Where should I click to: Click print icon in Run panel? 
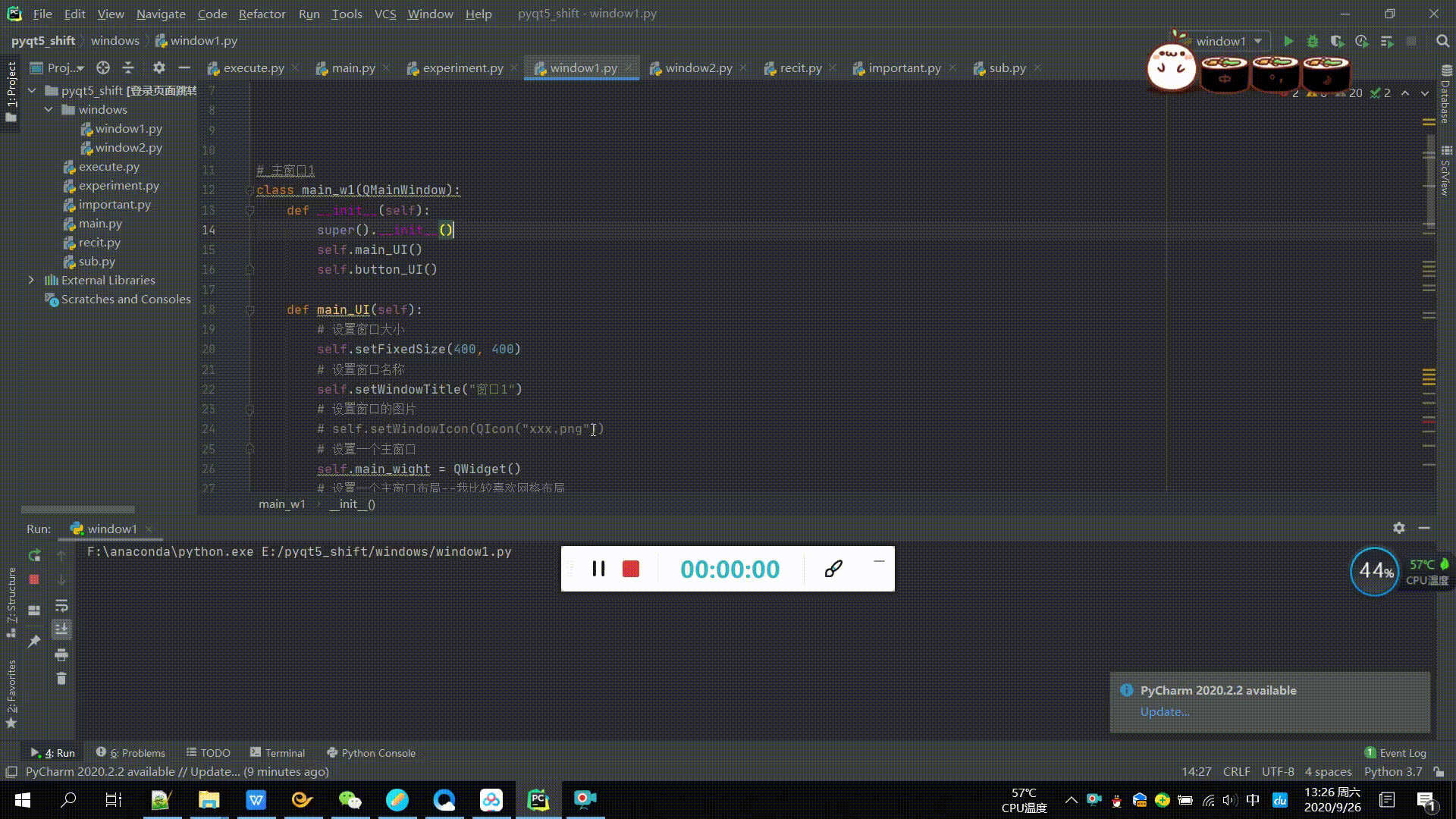61,654
